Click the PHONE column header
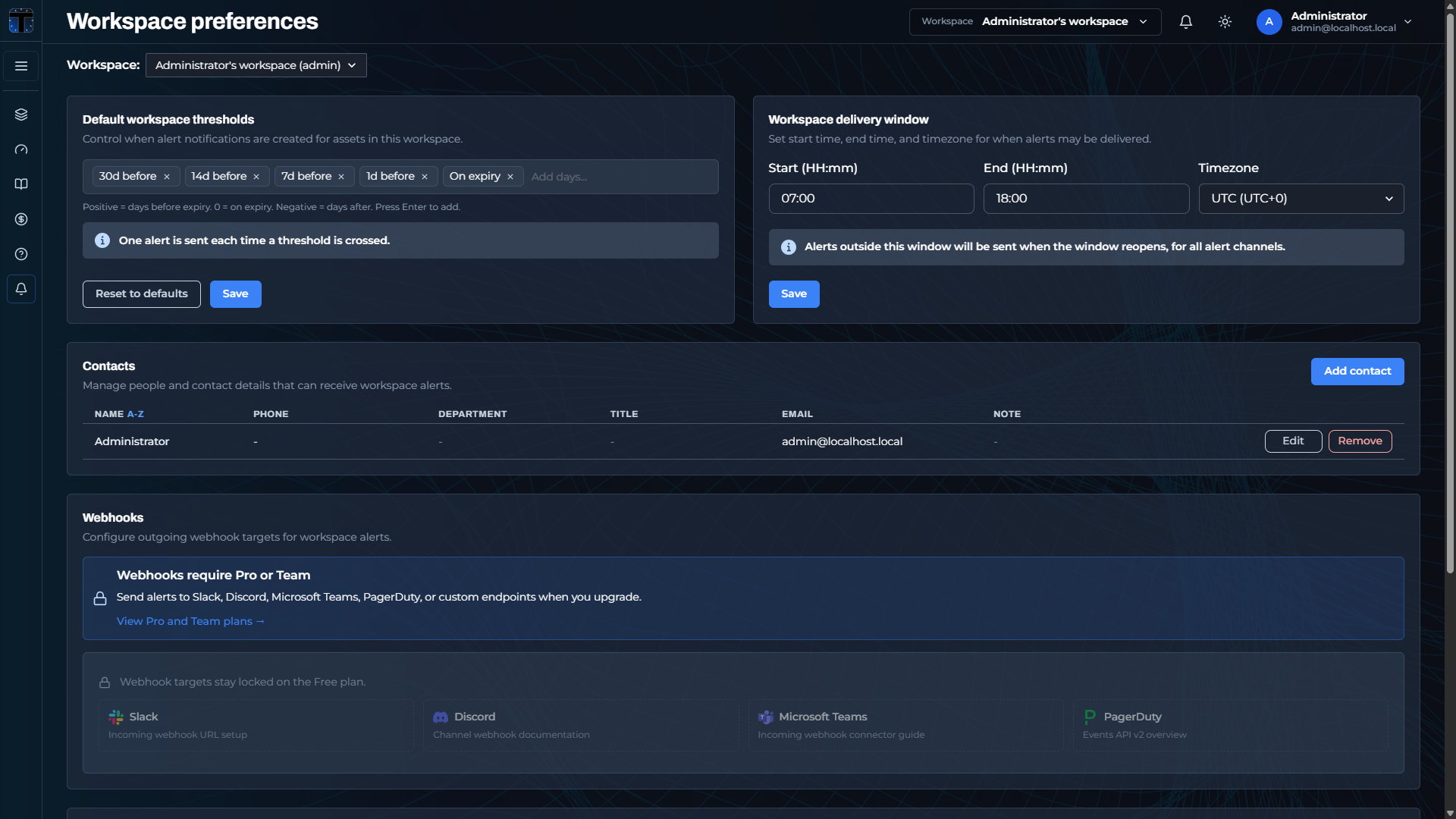Image resolution: width=1456 pixels, height=819 pixels. pos(271,414)
